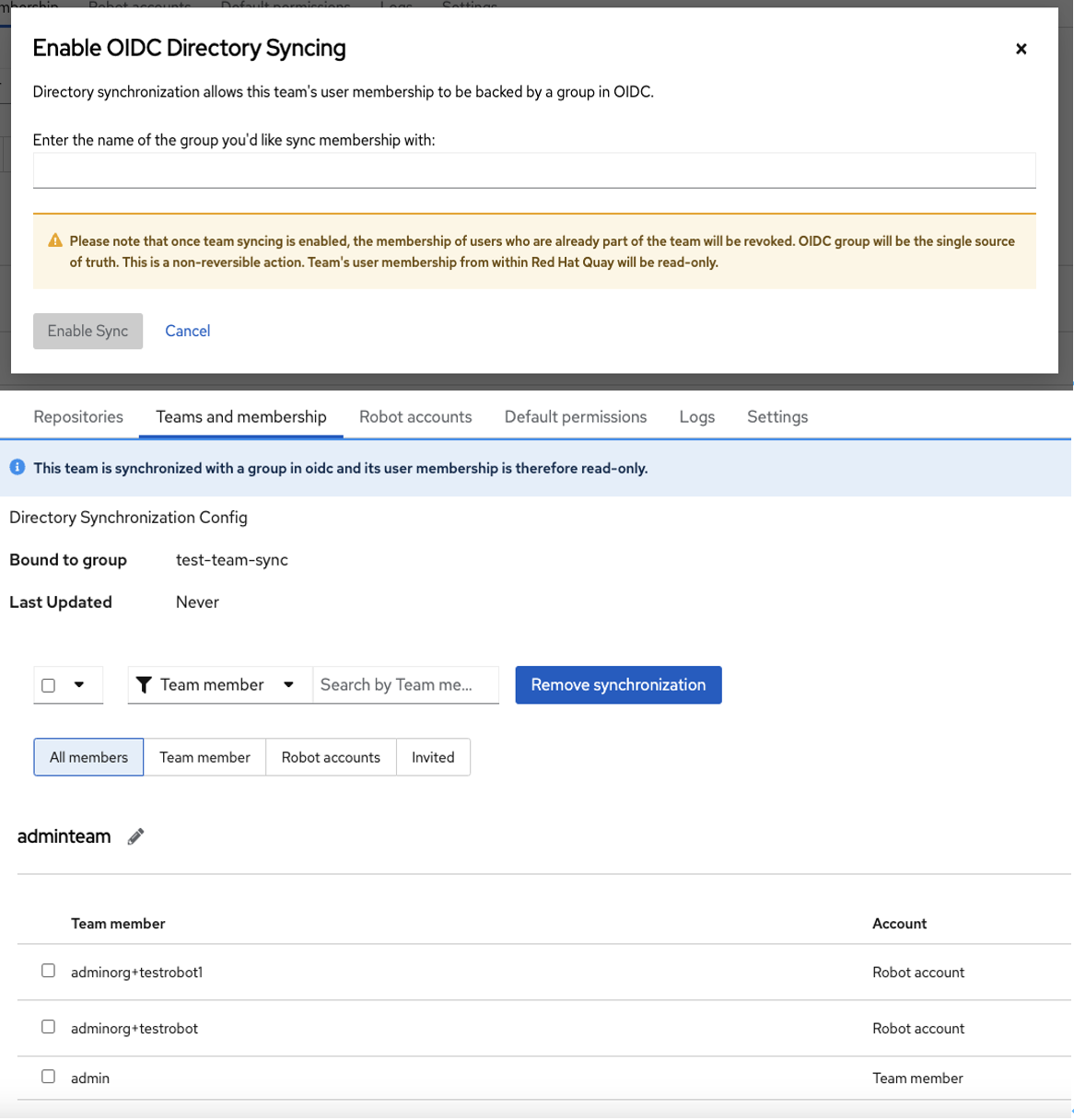Click the Bound to group label
Image resolution: width=1074 pixels, height=1120 pixels.
point(68,560)
